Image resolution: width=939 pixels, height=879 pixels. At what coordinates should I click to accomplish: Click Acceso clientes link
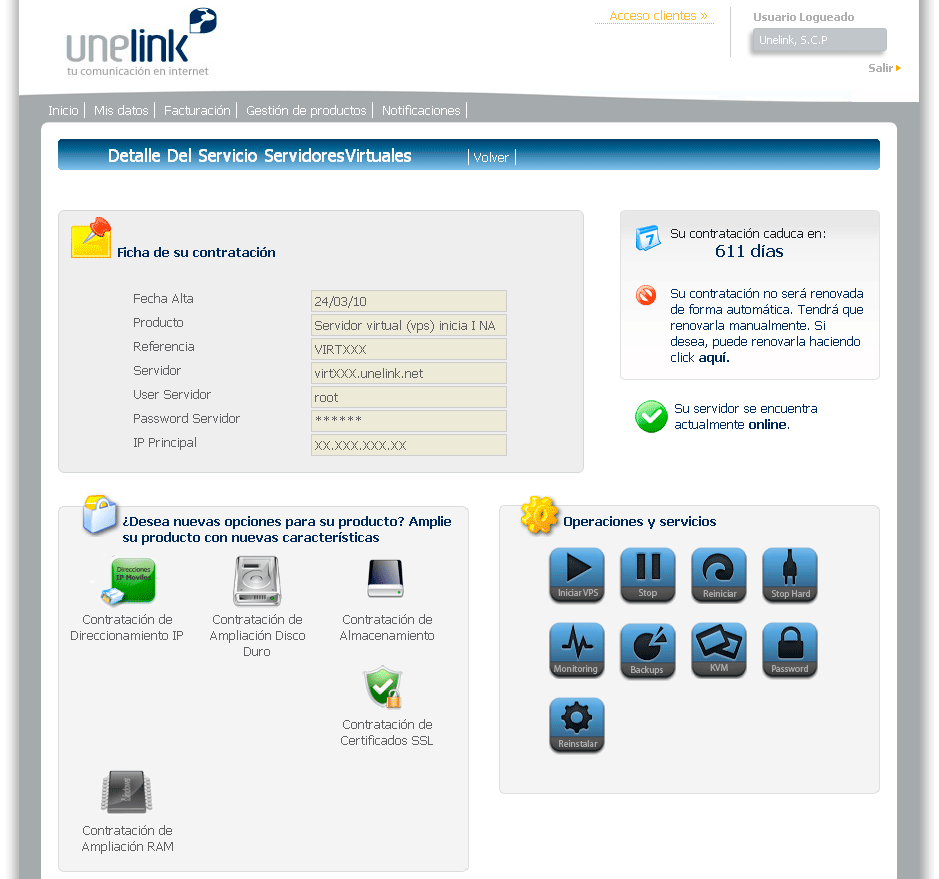tap(658, 16)
